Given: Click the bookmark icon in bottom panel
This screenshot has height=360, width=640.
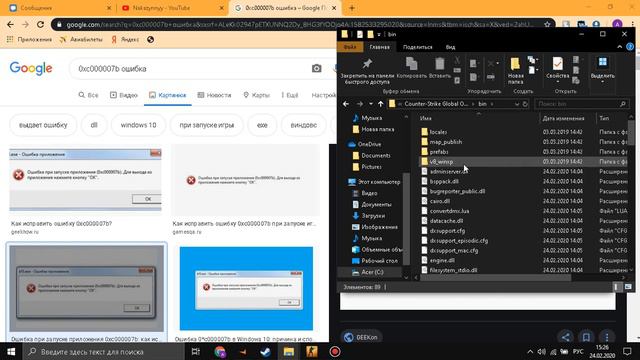Looking at the screenshot, I should click(x=586, y=337).
